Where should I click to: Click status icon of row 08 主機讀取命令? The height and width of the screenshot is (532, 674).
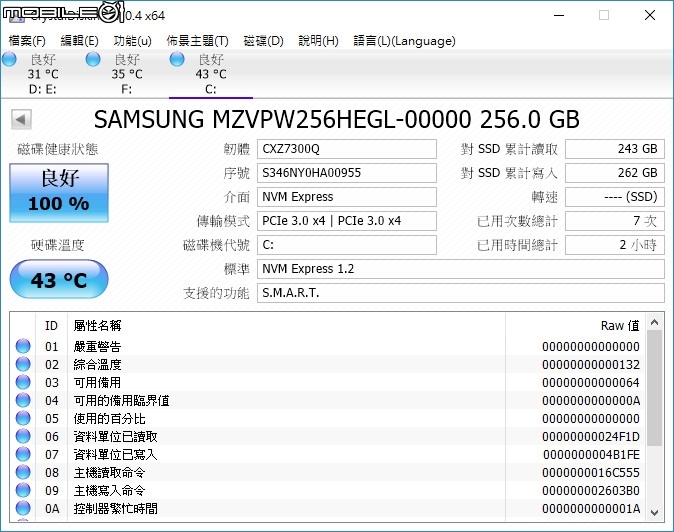(x=23, y=472)
